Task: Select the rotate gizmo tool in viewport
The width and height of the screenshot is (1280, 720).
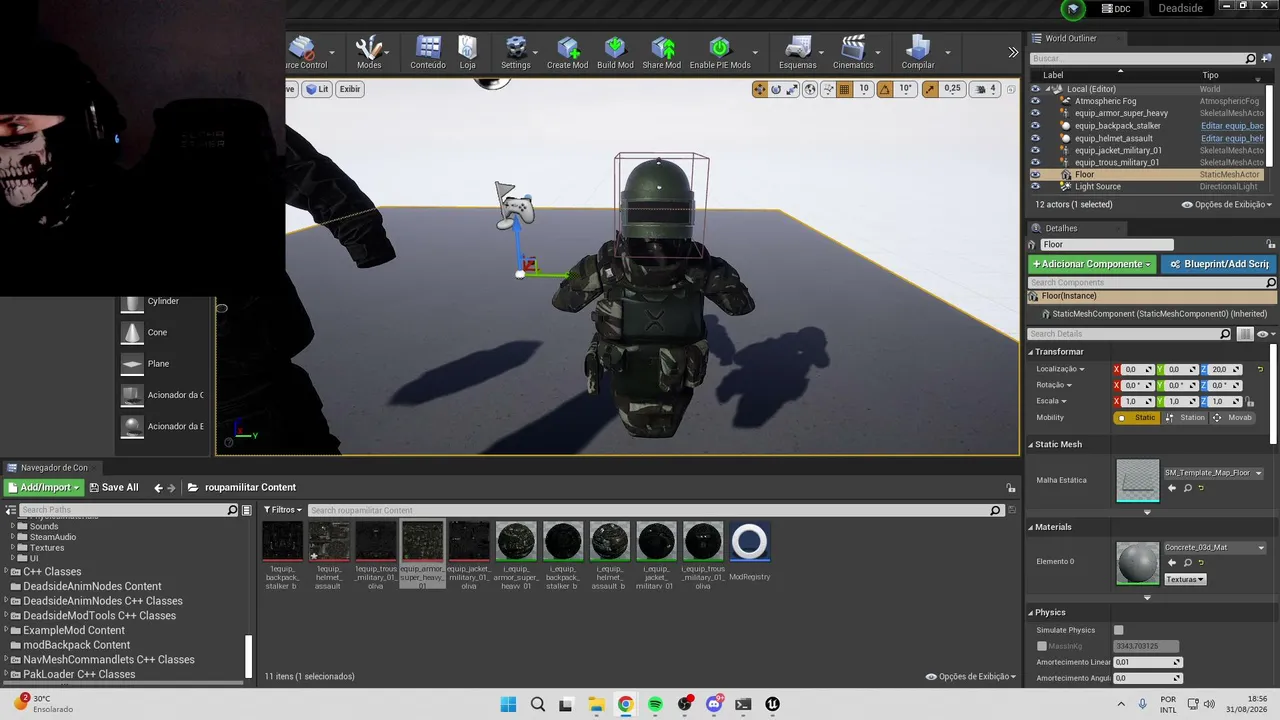Action: click(776, 89)
